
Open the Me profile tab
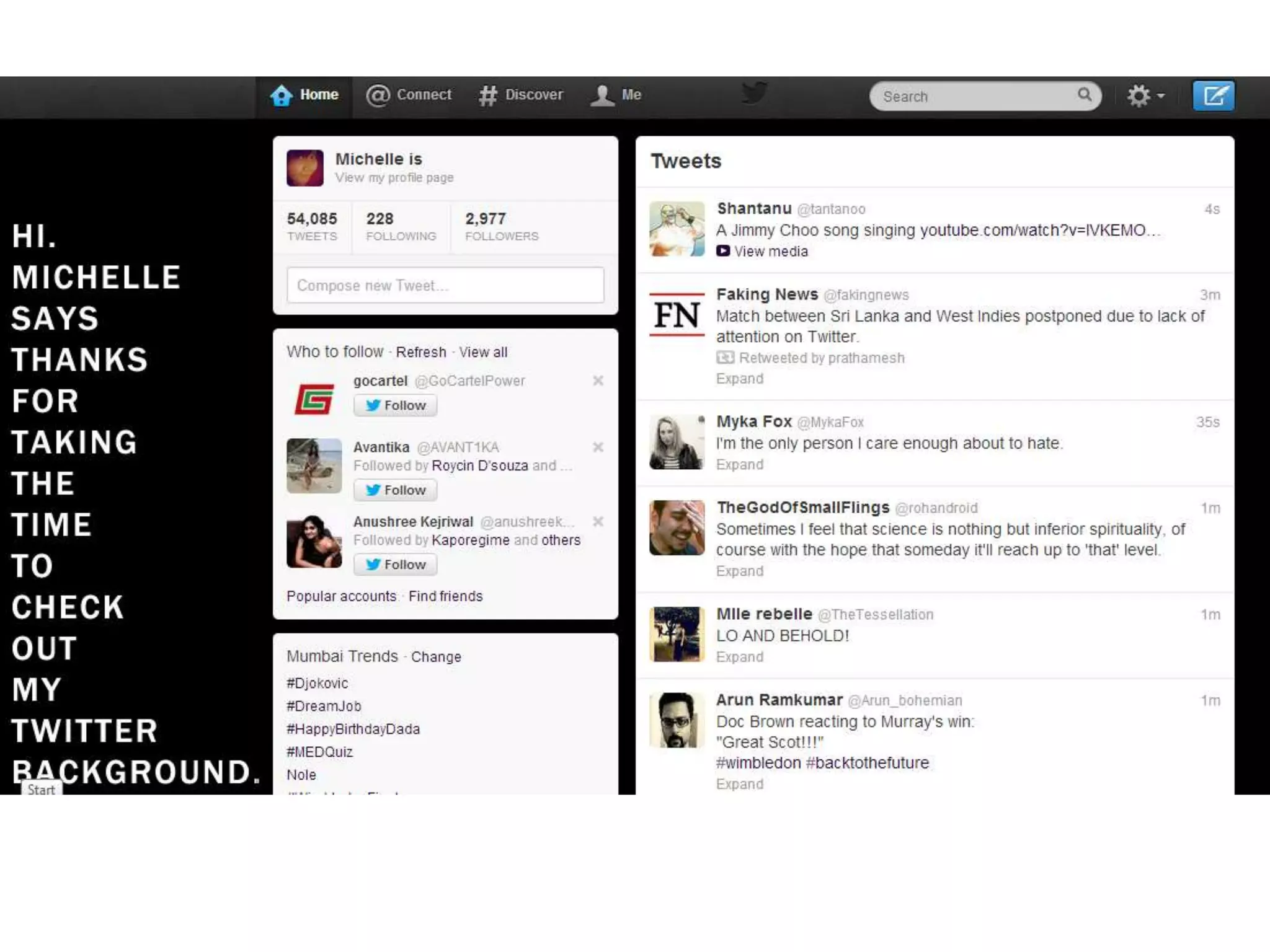(616, 95)
